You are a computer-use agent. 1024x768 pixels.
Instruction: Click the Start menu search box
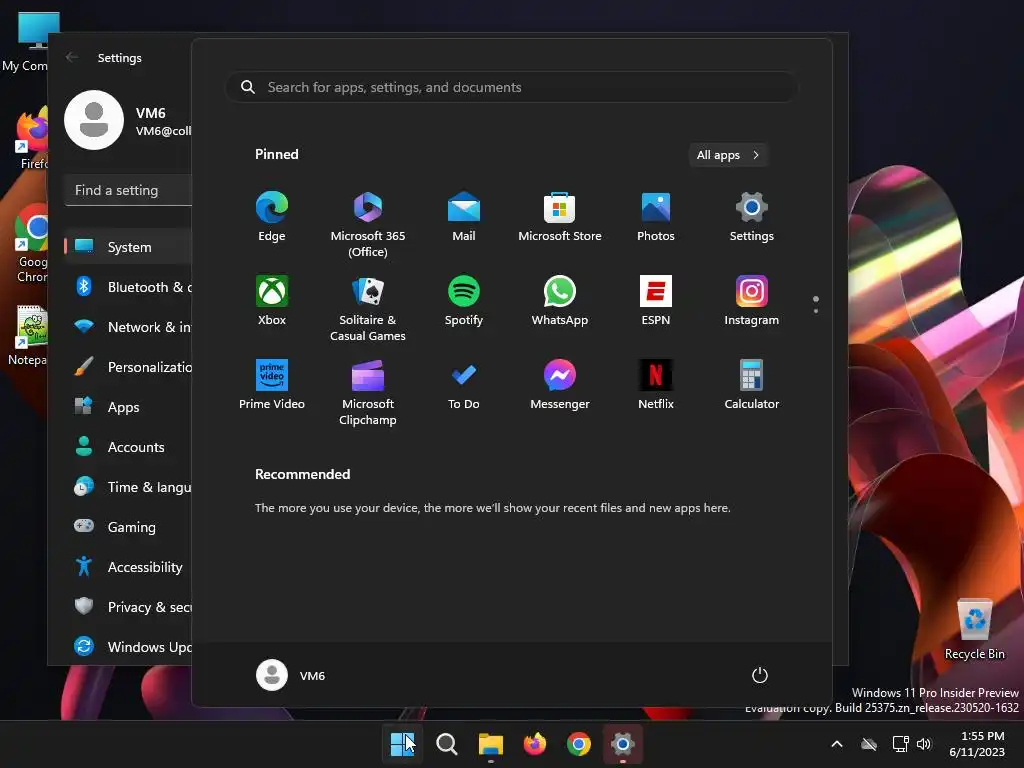coord(512,87)
